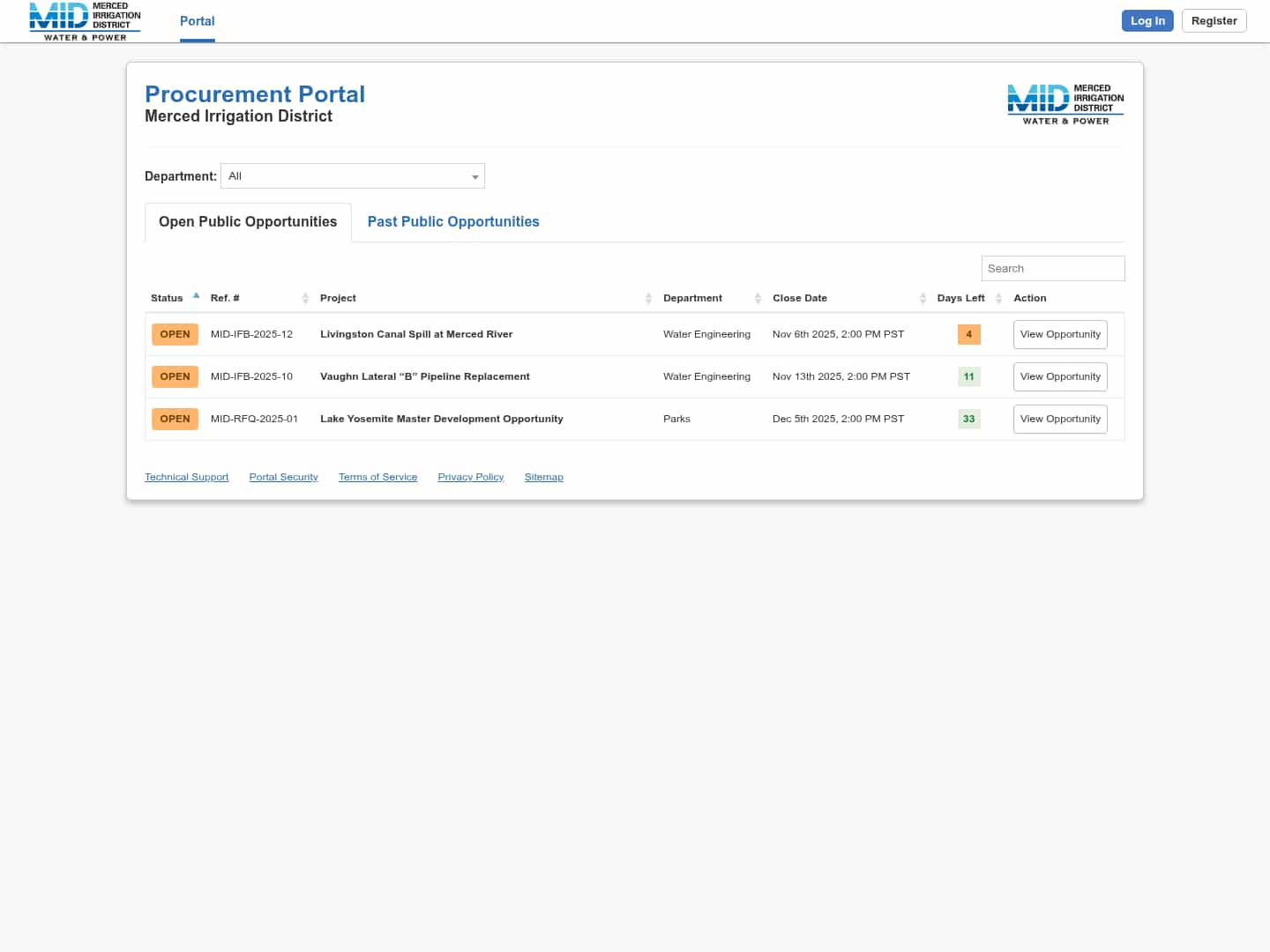1270x952 pixels.
Task: Sort by Ref. # using its sort icon
Action: click(305, 298)
